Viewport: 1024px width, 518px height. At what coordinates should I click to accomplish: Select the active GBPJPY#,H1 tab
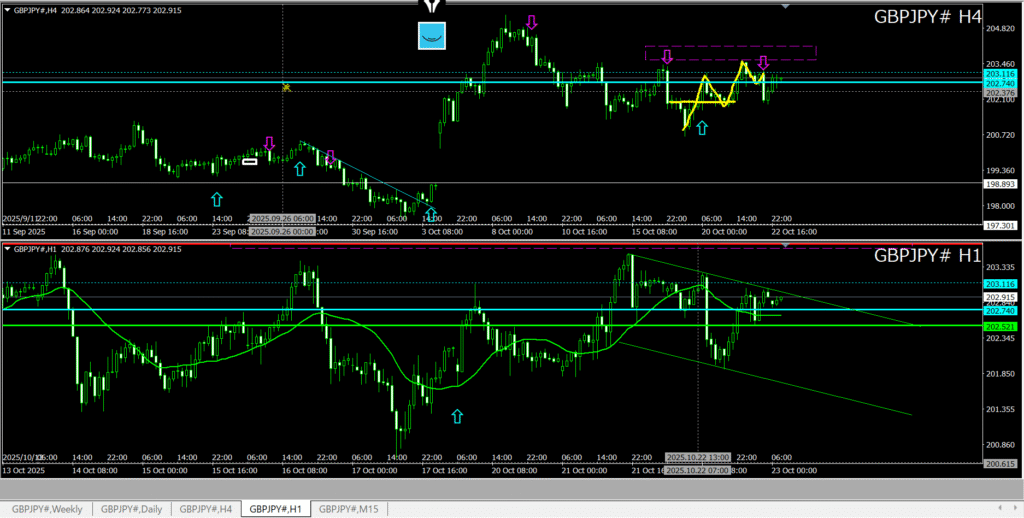(276, 509)
